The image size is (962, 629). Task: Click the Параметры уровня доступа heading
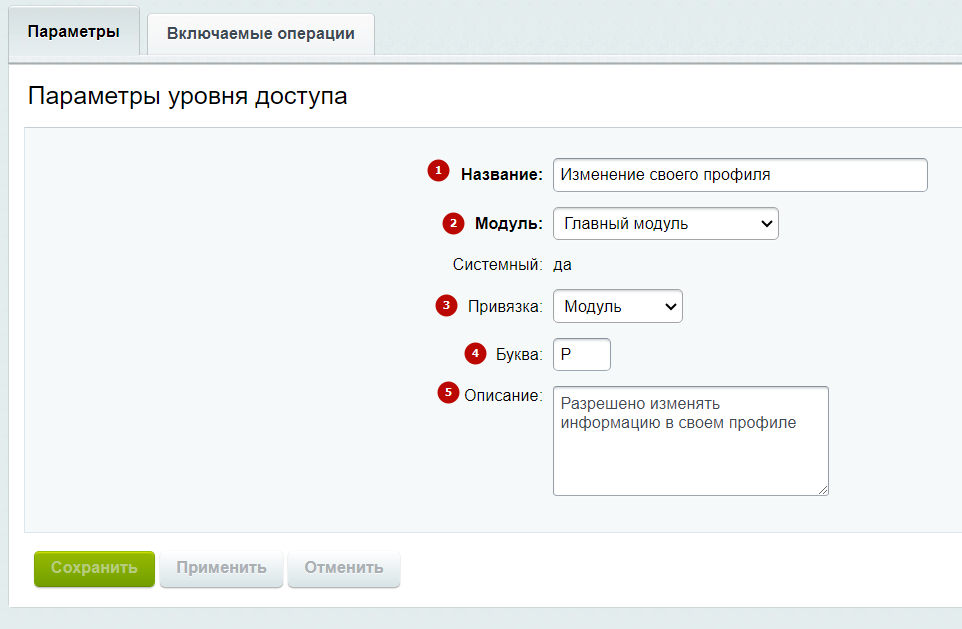(x=188, y=96)
